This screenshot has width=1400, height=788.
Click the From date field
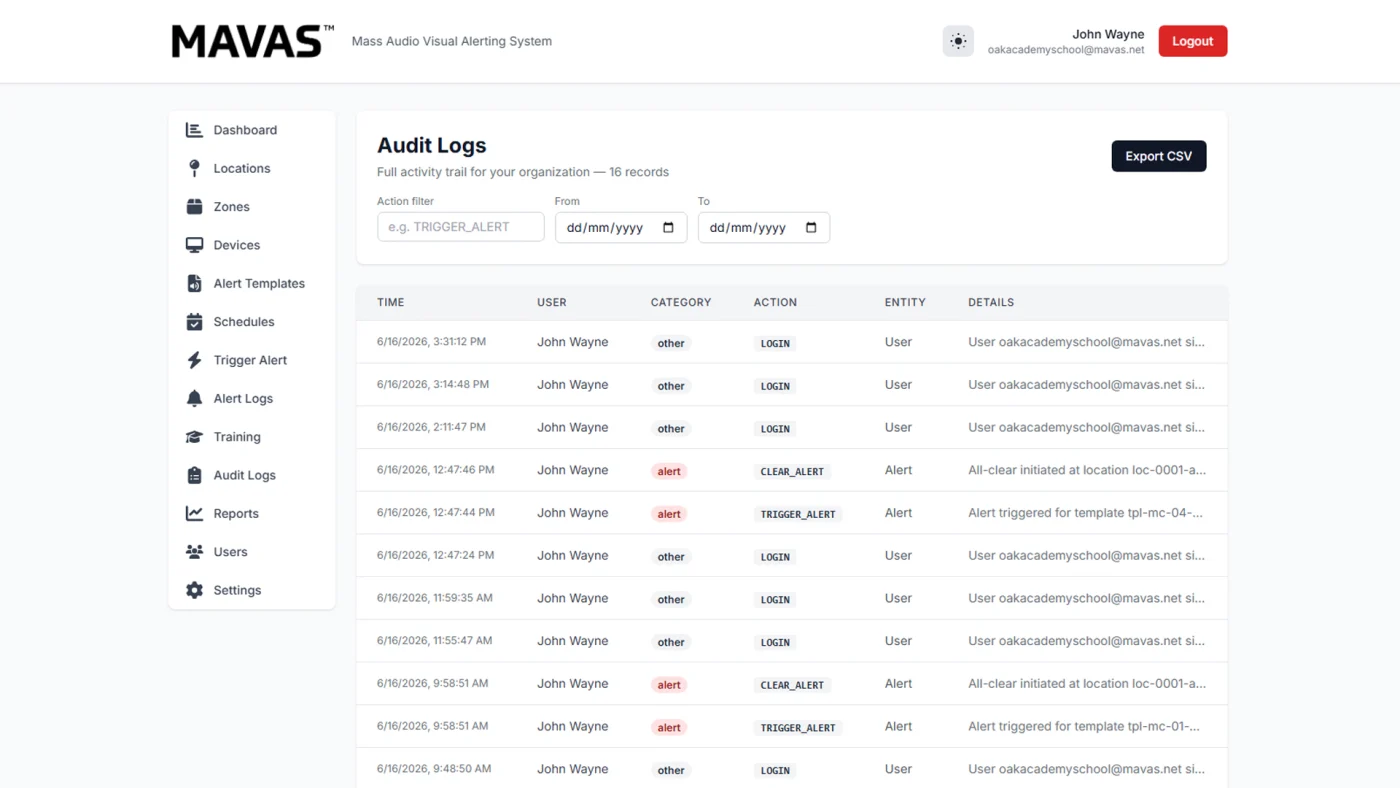(x=621, y=227)
